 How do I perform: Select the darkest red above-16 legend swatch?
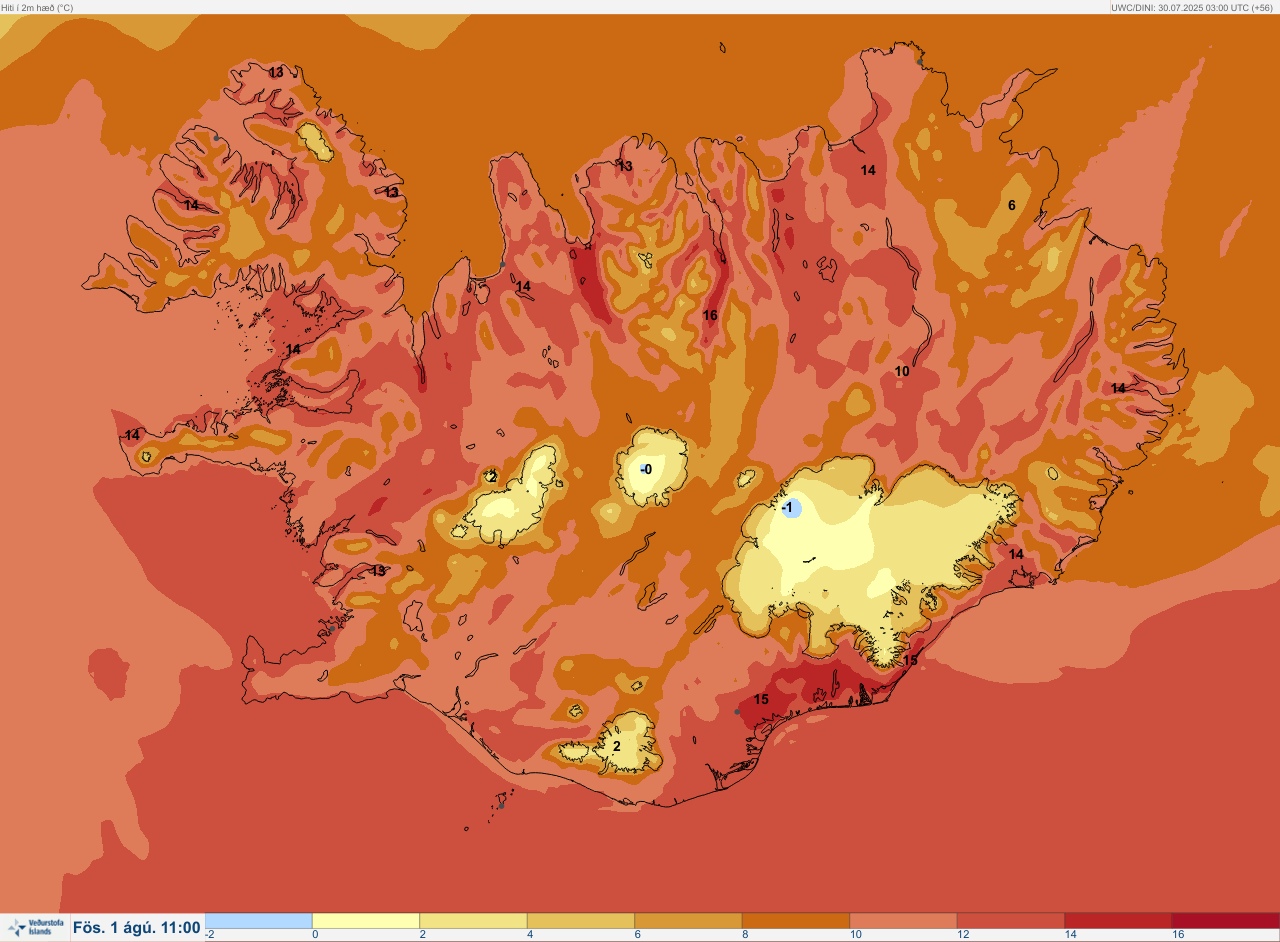[x=1226, y=920]
